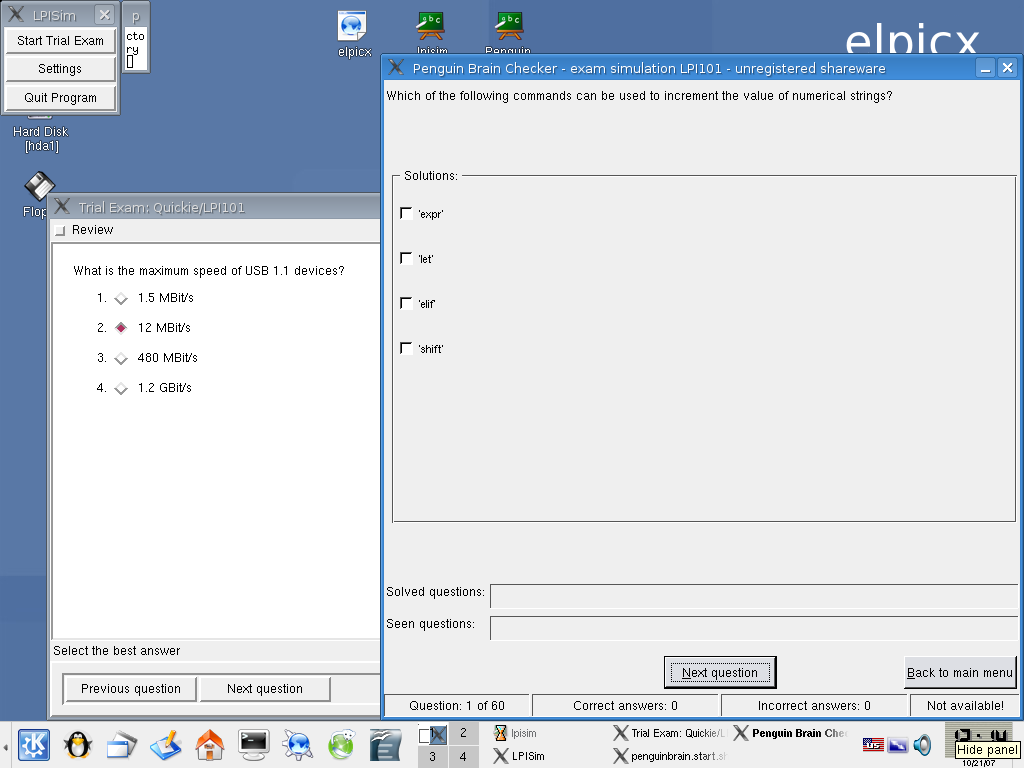Click the 'Select the best answer' text
This screenshot has height=768, width=1024.
(116, 650)
